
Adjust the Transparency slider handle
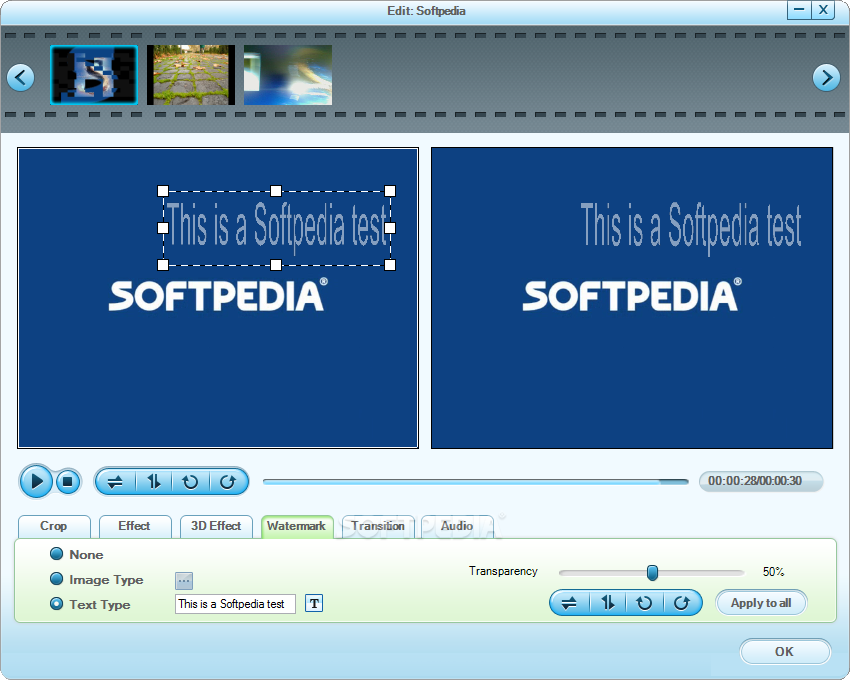click(653, 573)
